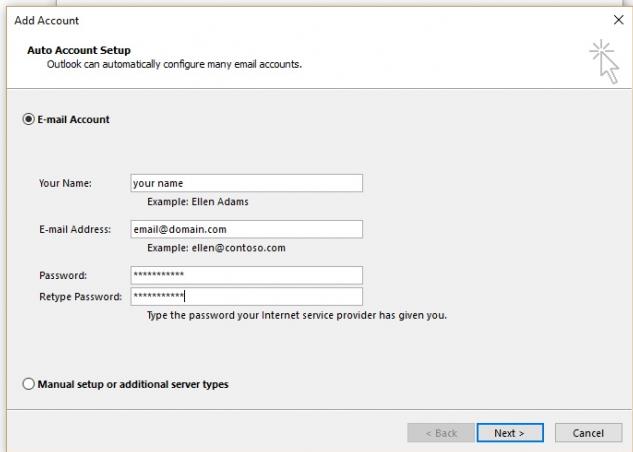633x452 pixels.
Task: Click the Add Account title text
Action: click(x=47, y=20)
